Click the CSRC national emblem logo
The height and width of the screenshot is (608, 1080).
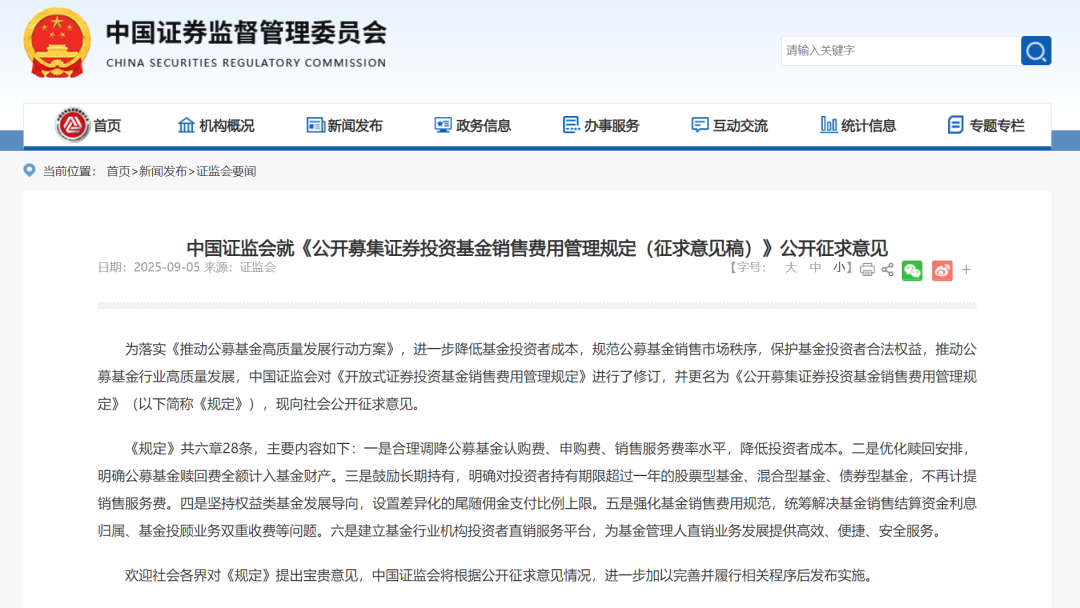point(57,43)
